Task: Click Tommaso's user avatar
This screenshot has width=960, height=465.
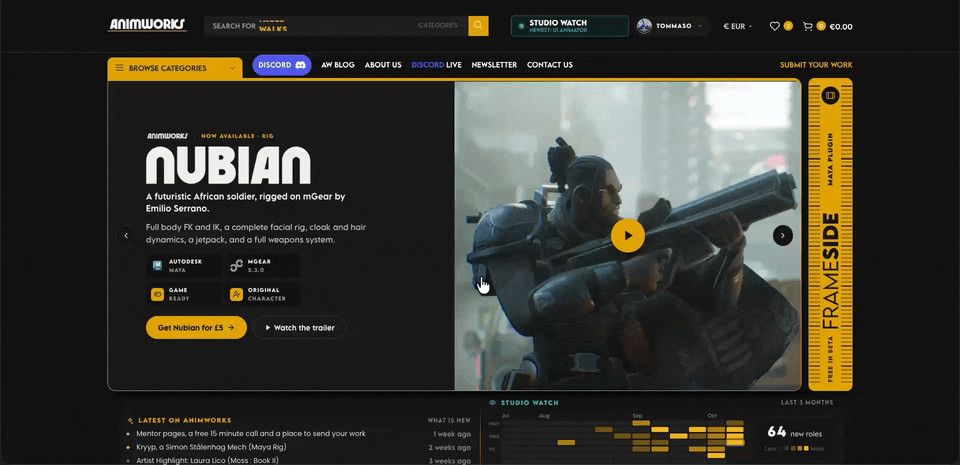Action: (644, 26)
